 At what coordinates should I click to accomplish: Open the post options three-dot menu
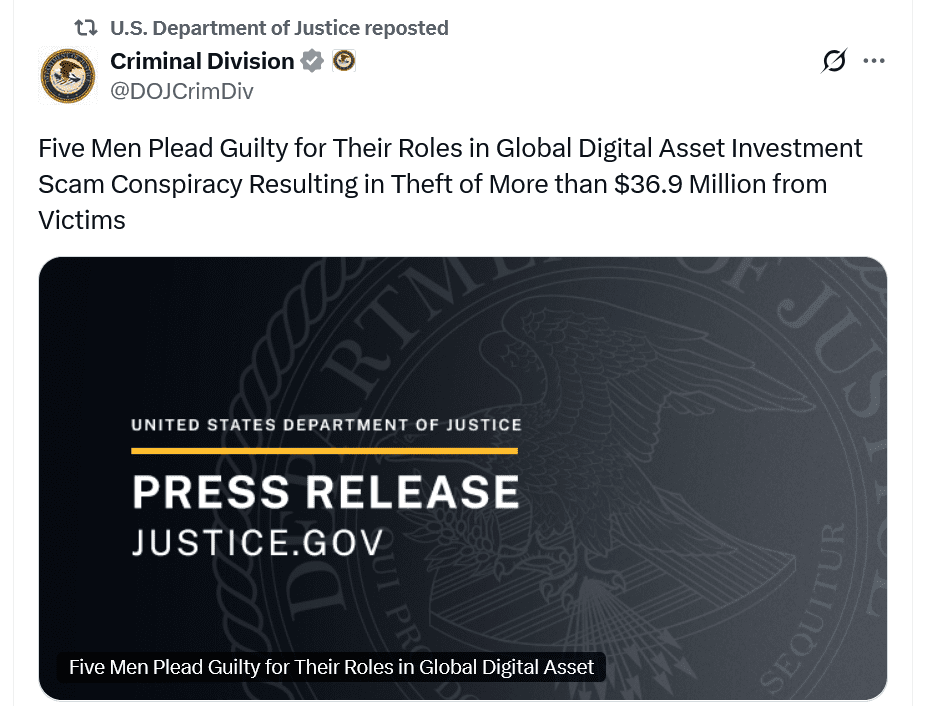[874, 60]
